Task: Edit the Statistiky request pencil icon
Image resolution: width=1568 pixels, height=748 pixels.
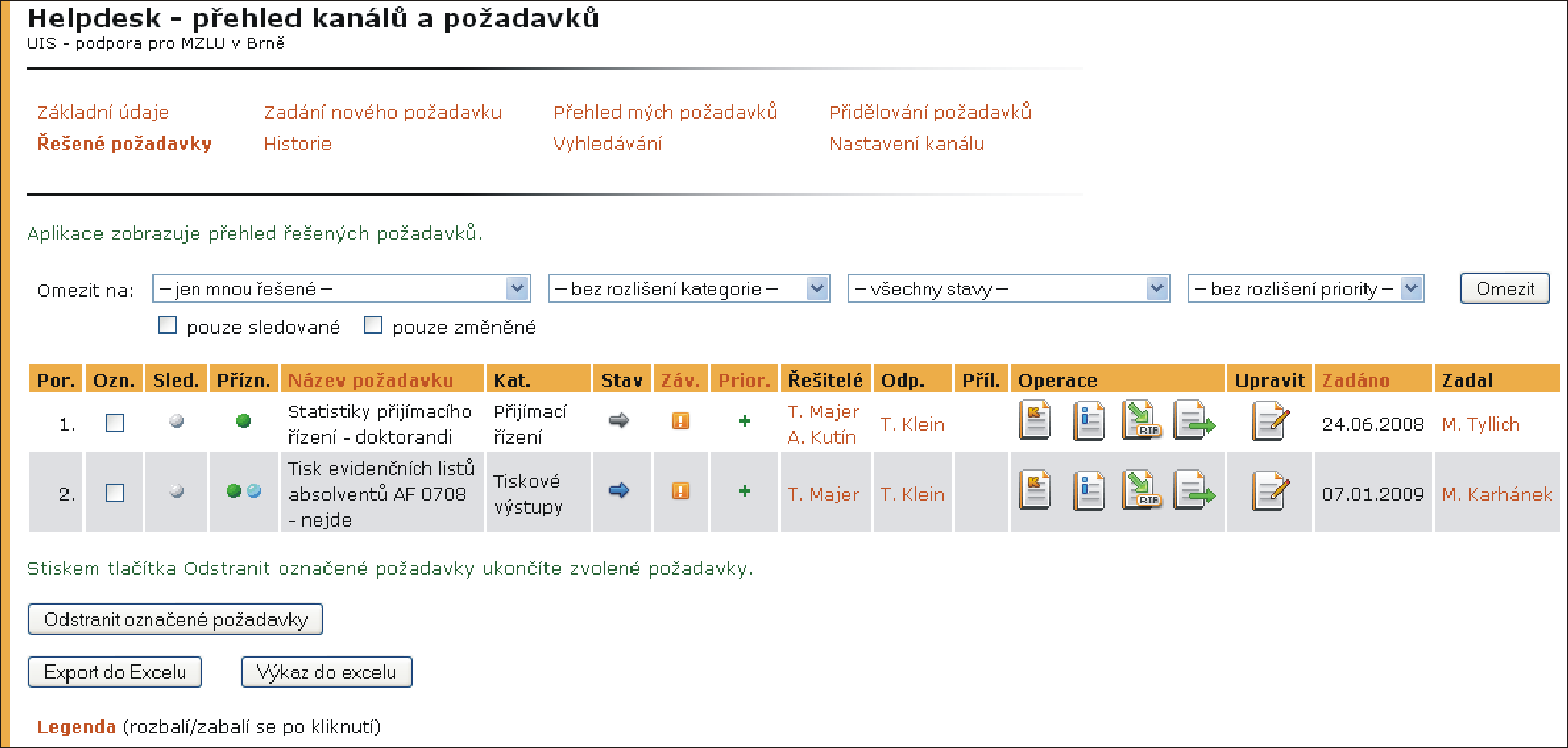Action: pyautogui.click(x=1270, y=420)
